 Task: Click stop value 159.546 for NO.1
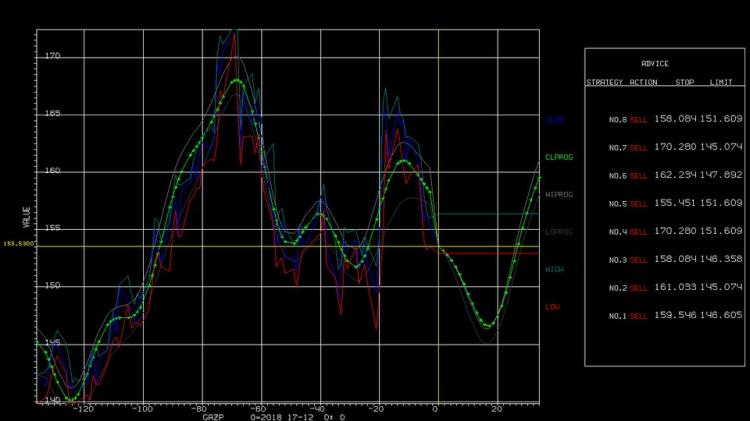pyautogui.click(x=675, y=315)
